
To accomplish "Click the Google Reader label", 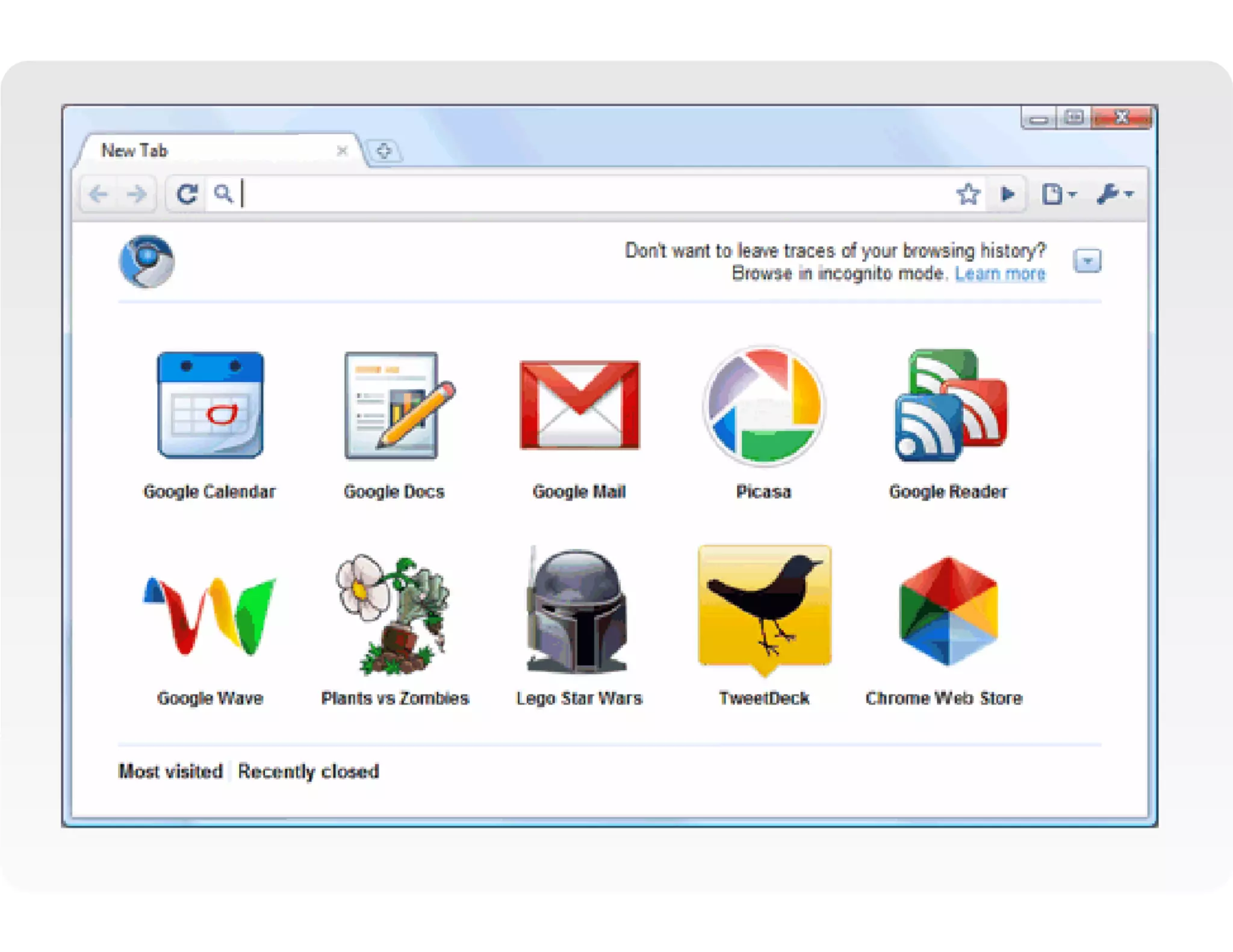I will coord(948,492).
